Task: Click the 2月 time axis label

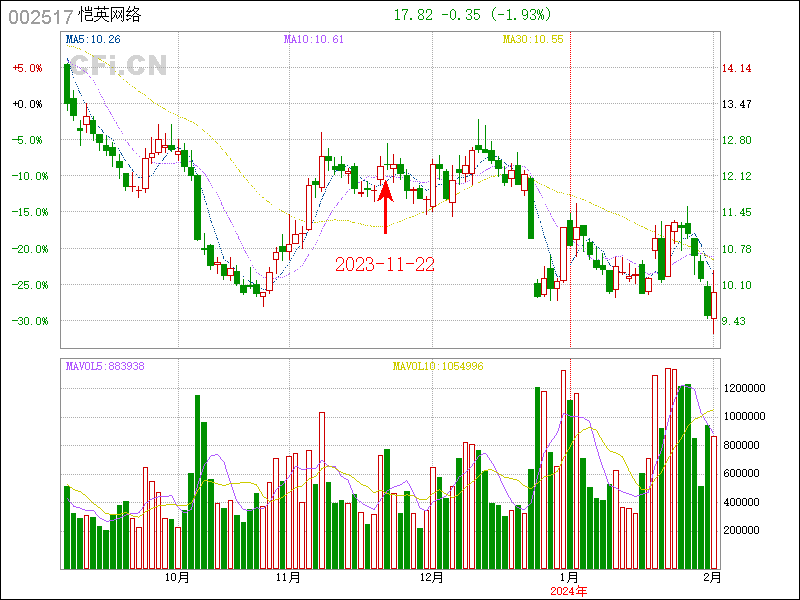Action: (x=711, y=577)
